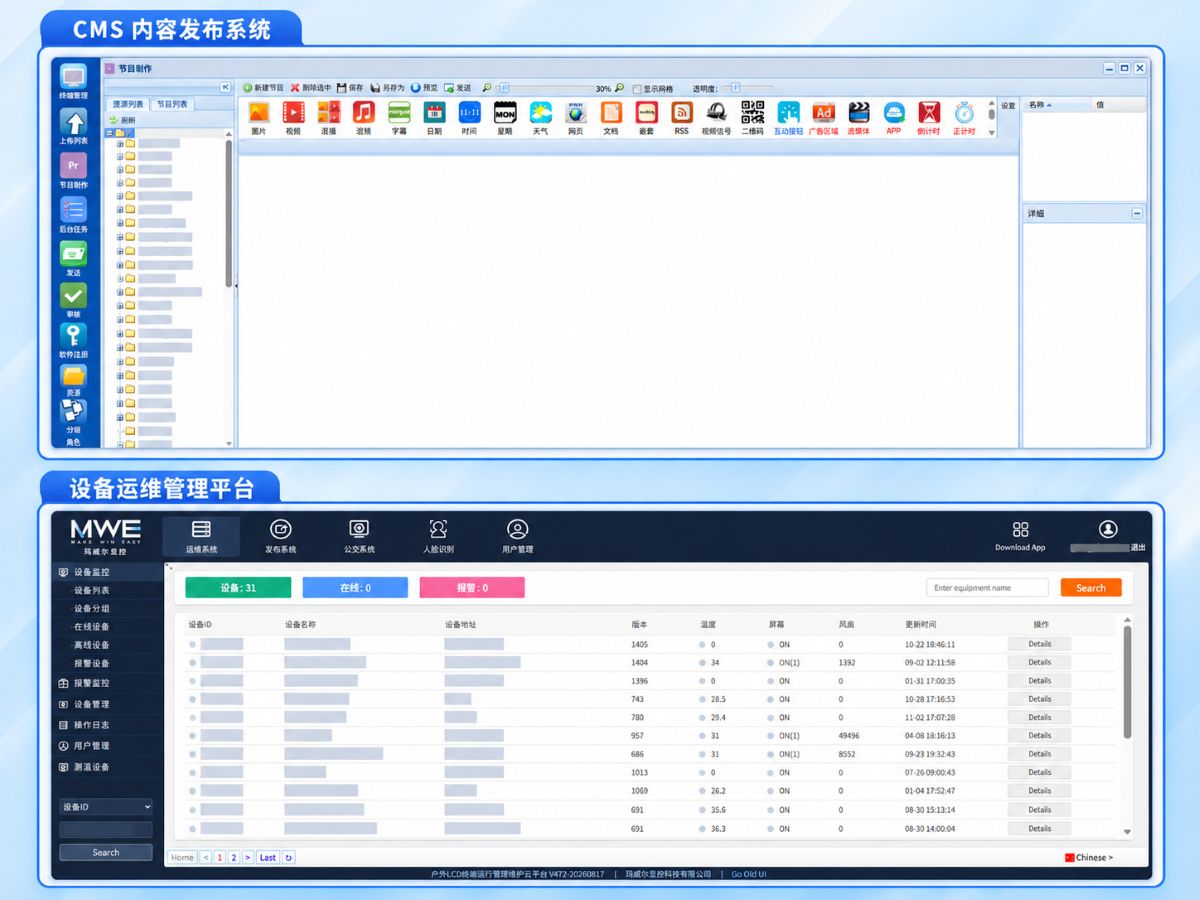Click the orange Search button
The image size is (1200, 900).
pos(1091,588)
